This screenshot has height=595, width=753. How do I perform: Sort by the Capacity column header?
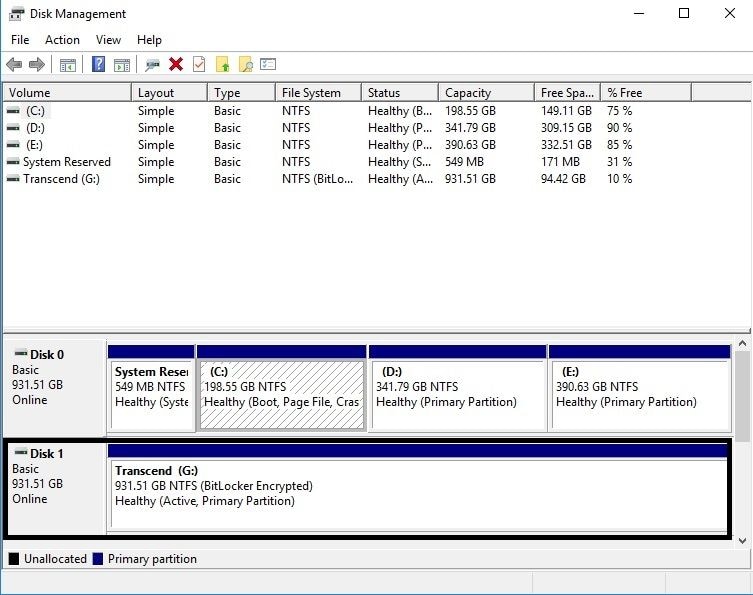click(486, 93)
